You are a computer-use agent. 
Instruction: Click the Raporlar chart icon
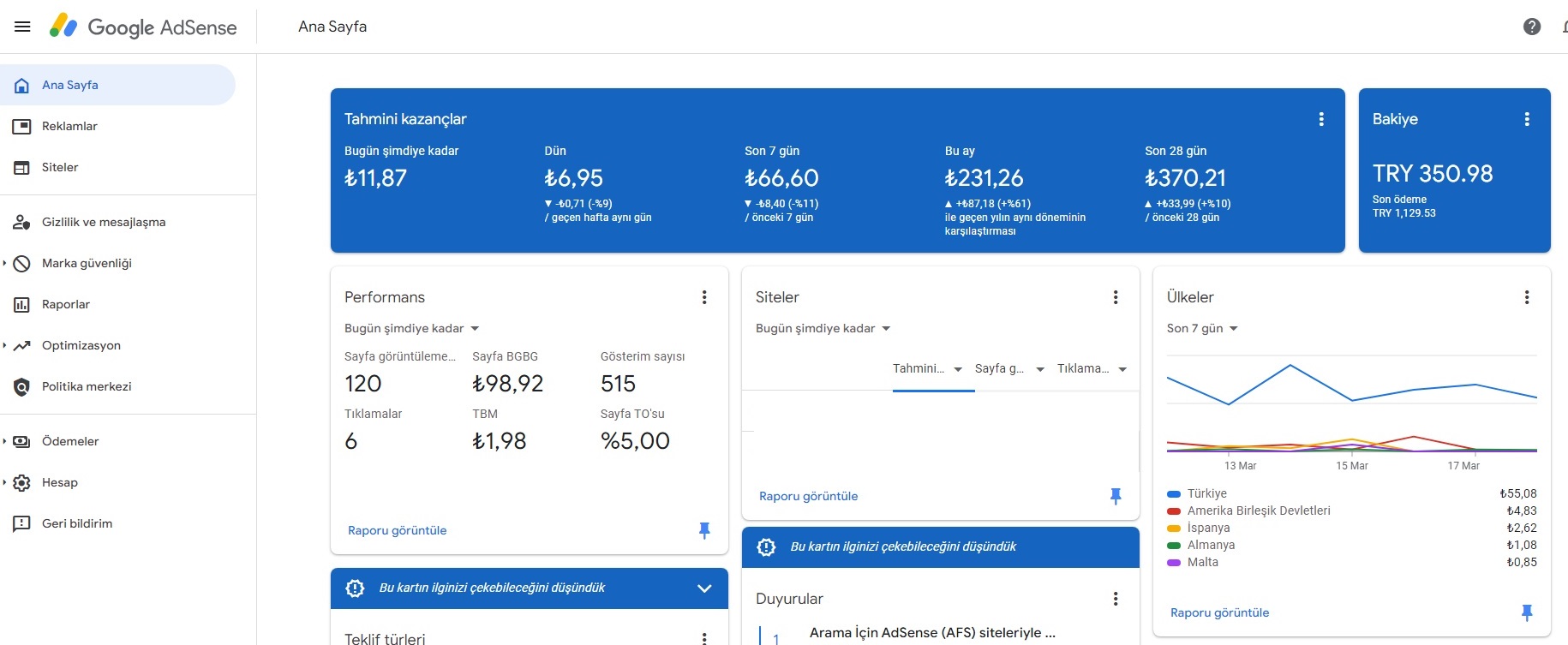pos(22,304)
